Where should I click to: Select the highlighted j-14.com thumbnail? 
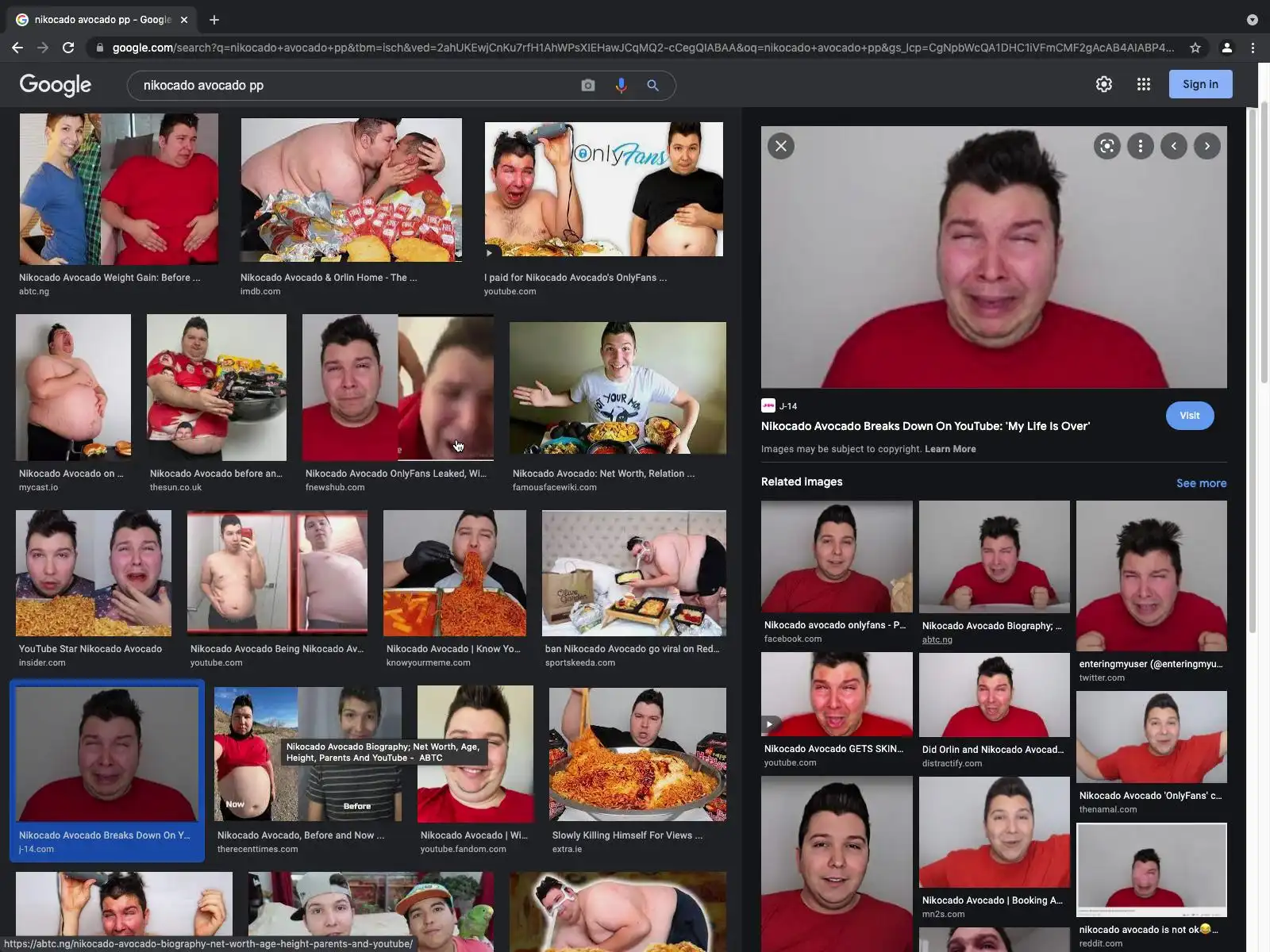coord(107,754)
